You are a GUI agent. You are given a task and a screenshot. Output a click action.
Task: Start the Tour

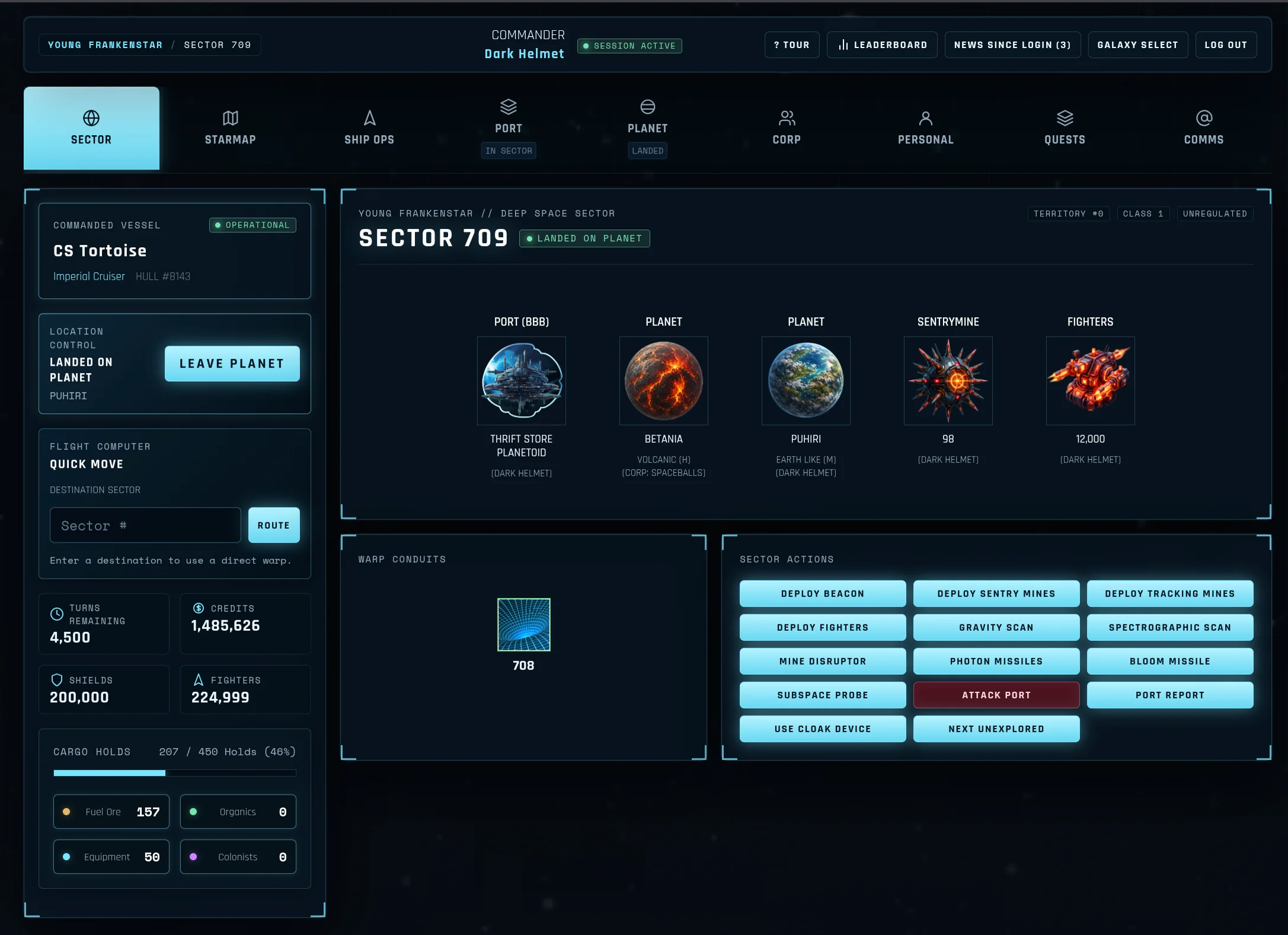click(x=792, y=45)
